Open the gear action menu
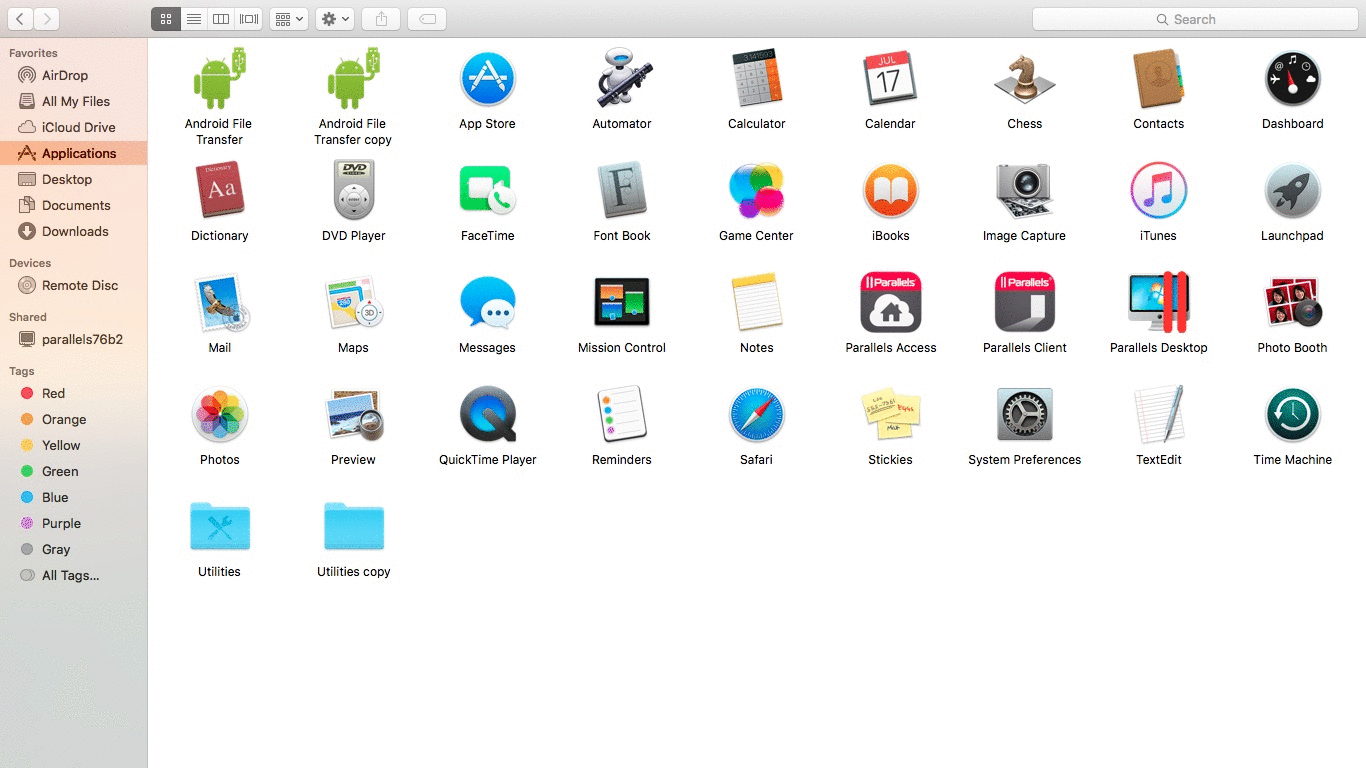 pos(334,18)
